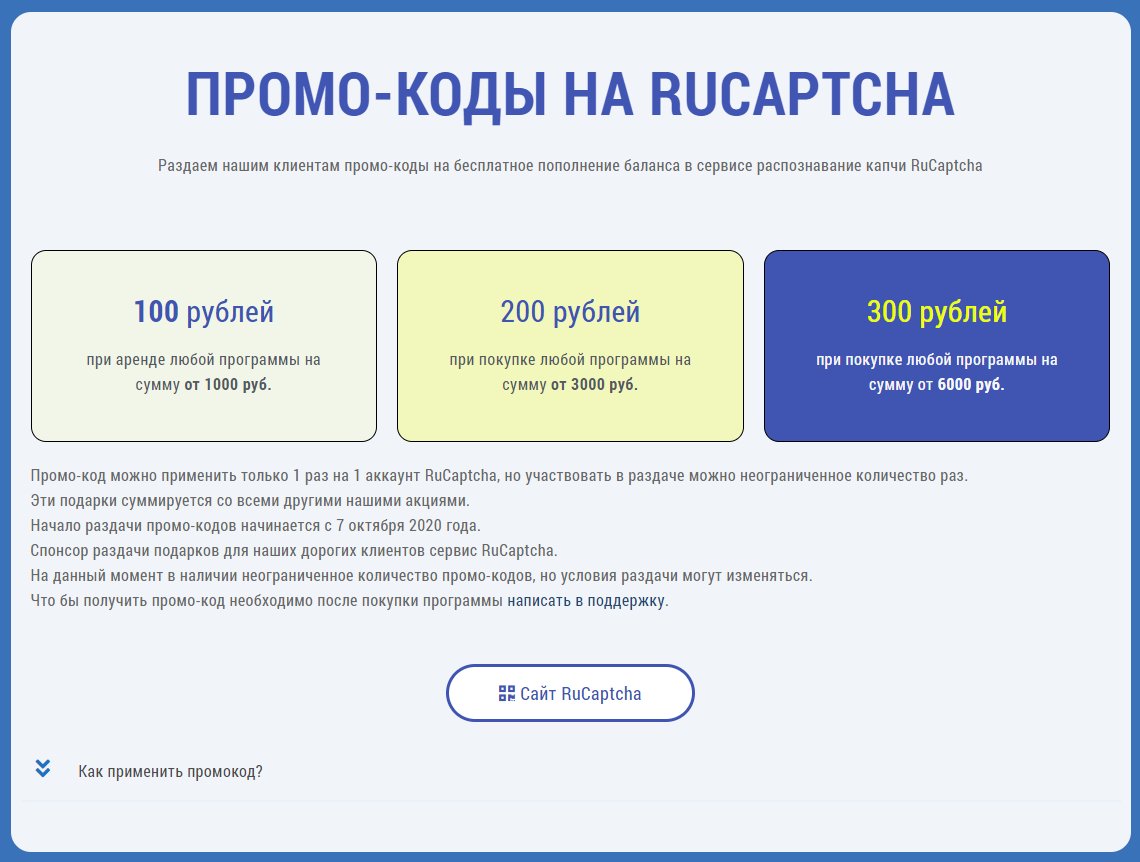The height and width of the screenshot is (862, 1140).
Task: Toggle the 100 рублей offer selection
Action: [x=204, y=345]
